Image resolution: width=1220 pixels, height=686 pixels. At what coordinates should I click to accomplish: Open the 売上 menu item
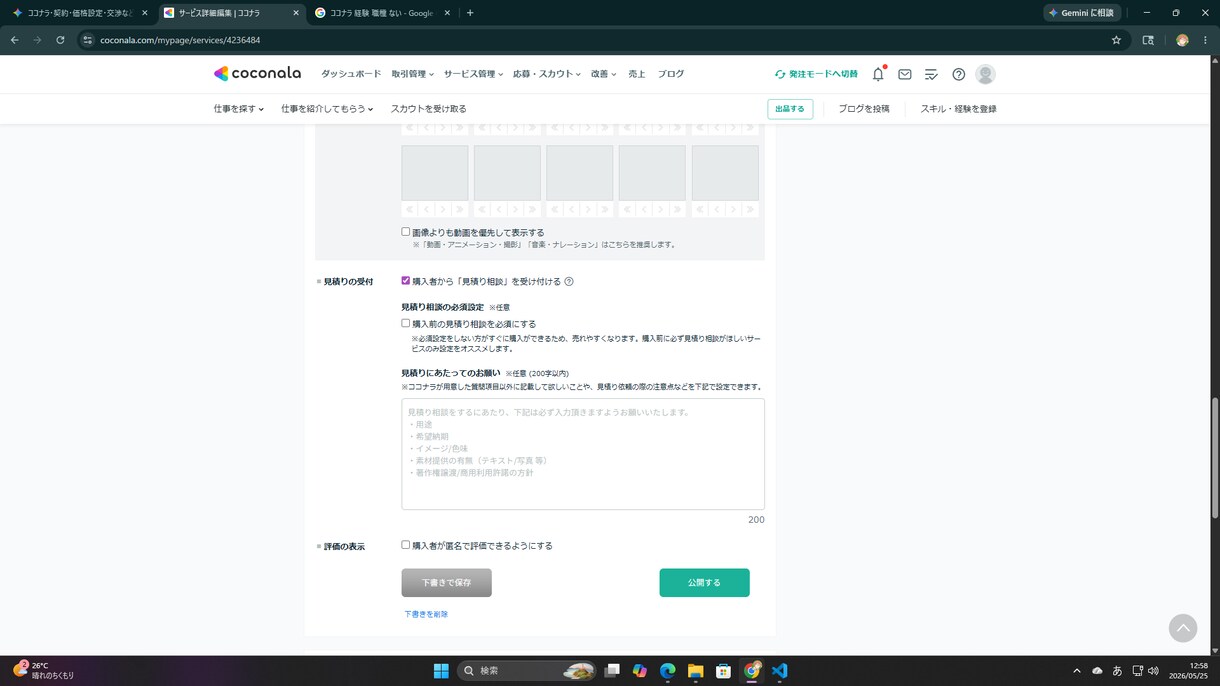[x=637, y=74]
